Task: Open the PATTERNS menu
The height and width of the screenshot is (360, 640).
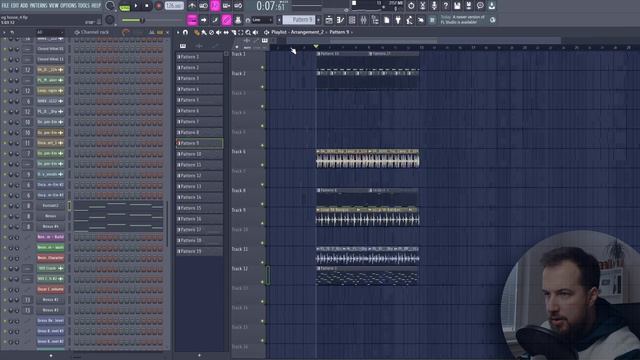Action: pos(38,6)
